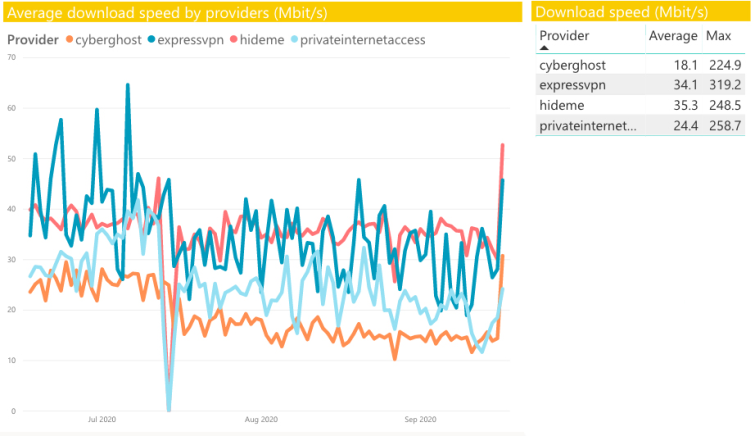The height and width of the screenshot is (436, 755).
Task: Select the cyberghost table row
Action: point(640,65)
